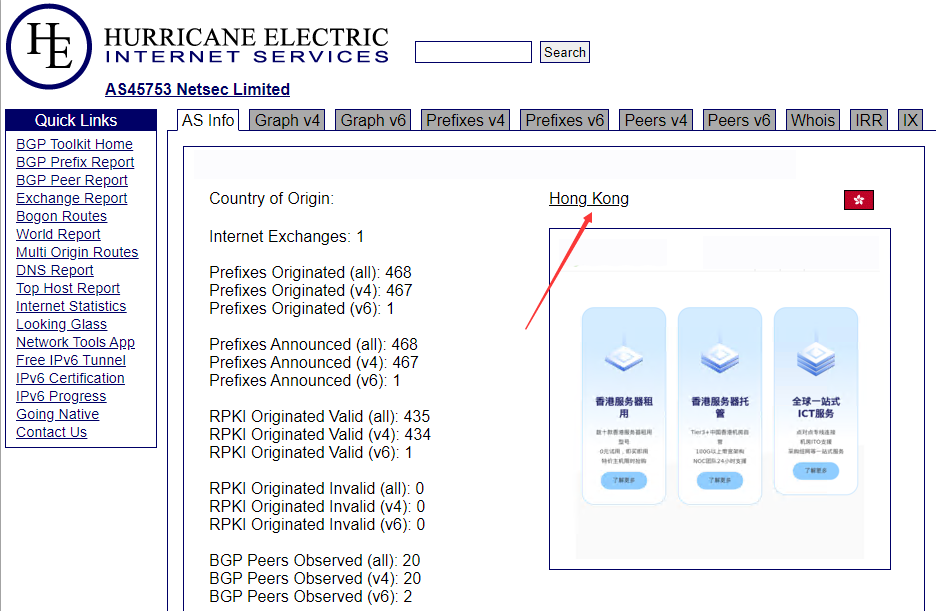The image size is (936, 611).
Task: Click Prefixes Announced (all): 468 text
Action: (x=313, y=344)
